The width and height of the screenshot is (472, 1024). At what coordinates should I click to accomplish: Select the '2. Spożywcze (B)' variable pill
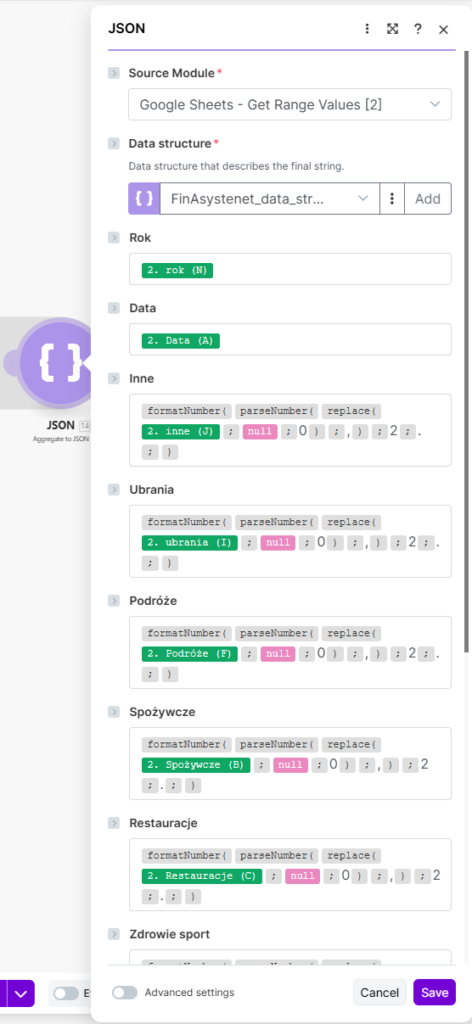click(x=196, y=764)
